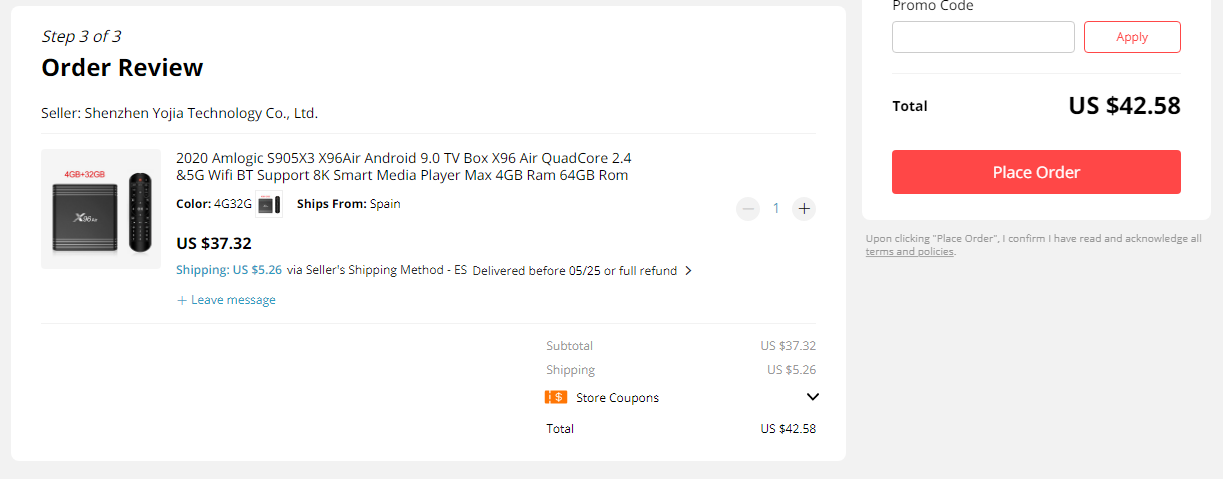
Task: Click the seller name Shenzhen Yojia Technology
Action: click(x=200, y=113)
